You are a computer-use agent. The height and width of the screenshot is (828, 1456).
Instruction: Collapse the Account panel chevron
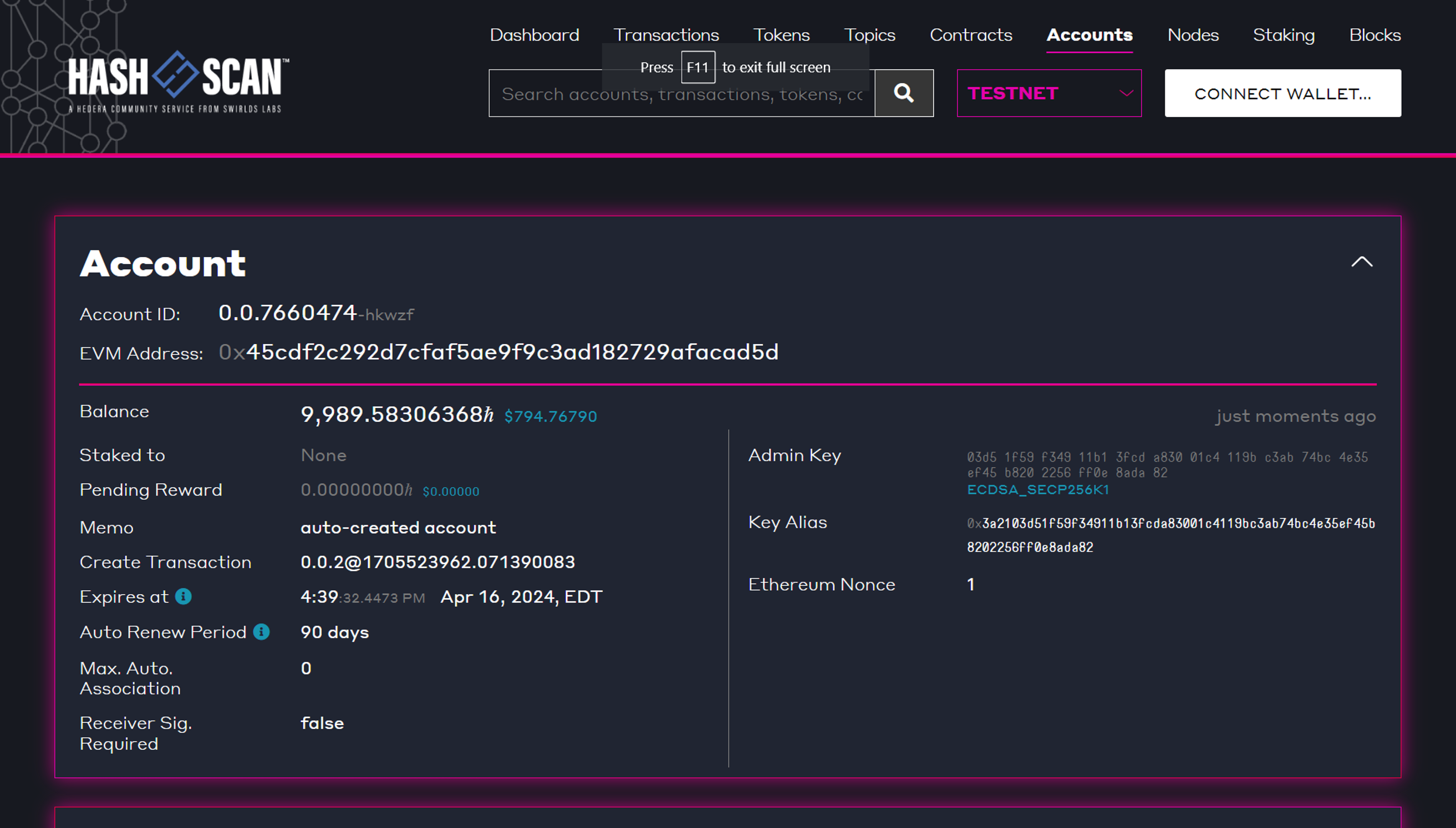[x=1362, y=262]
